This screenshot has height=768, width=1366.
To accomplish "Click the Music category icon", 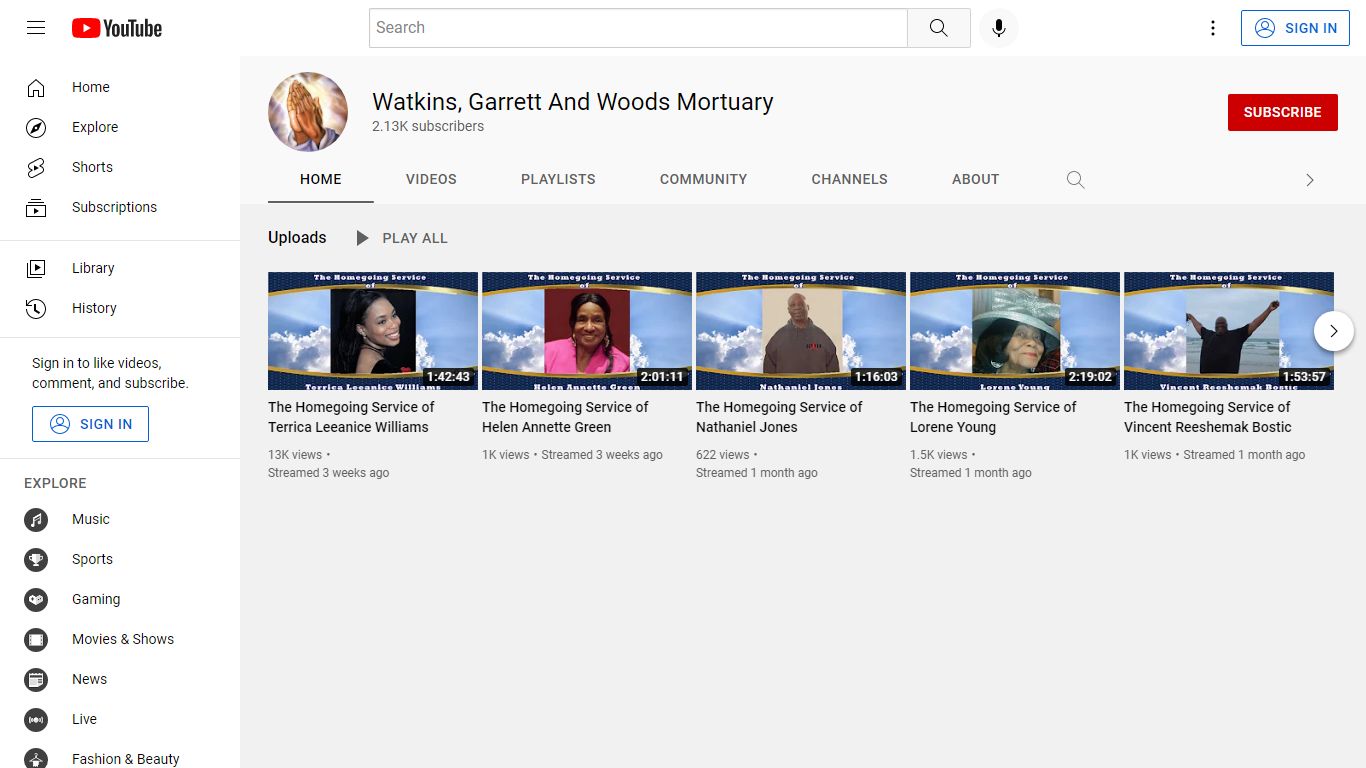I will pos(36,520).
